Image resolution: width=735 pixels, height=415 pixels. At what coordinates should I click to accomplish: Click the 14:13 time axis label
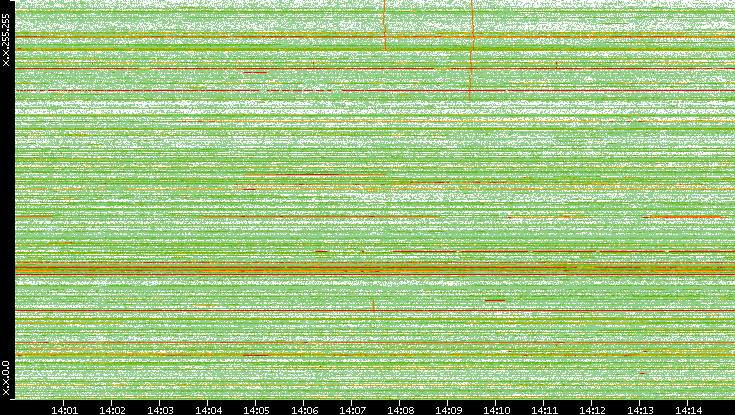tap(640, 410)
